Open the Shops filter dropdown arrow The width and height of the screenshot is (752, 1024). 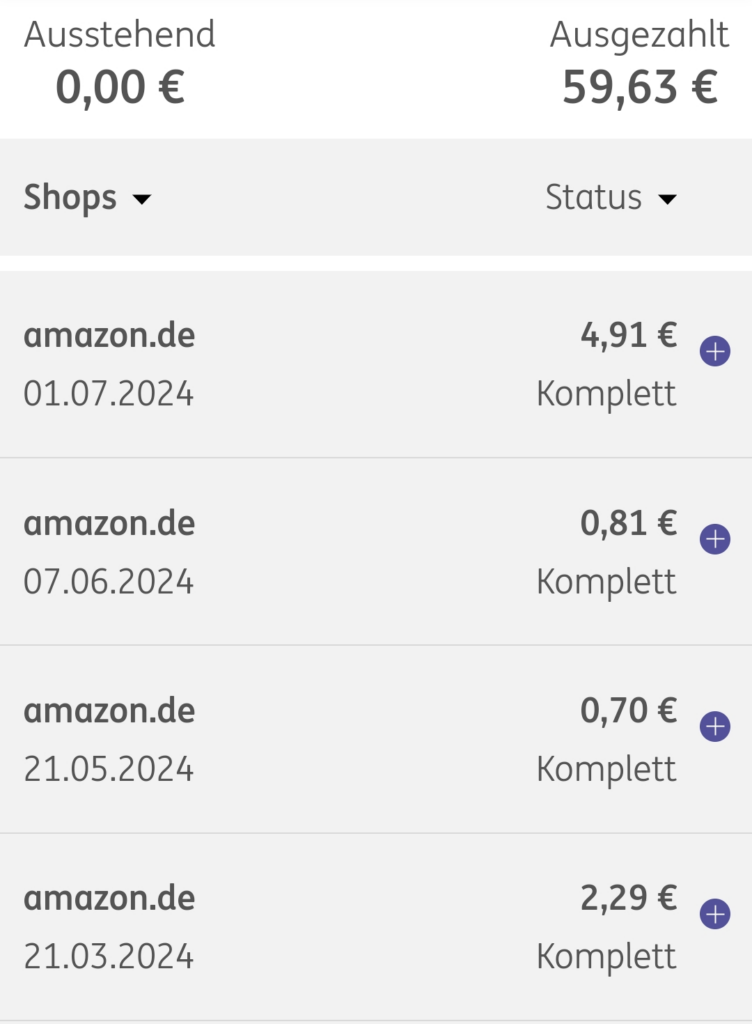click(142, 199)
